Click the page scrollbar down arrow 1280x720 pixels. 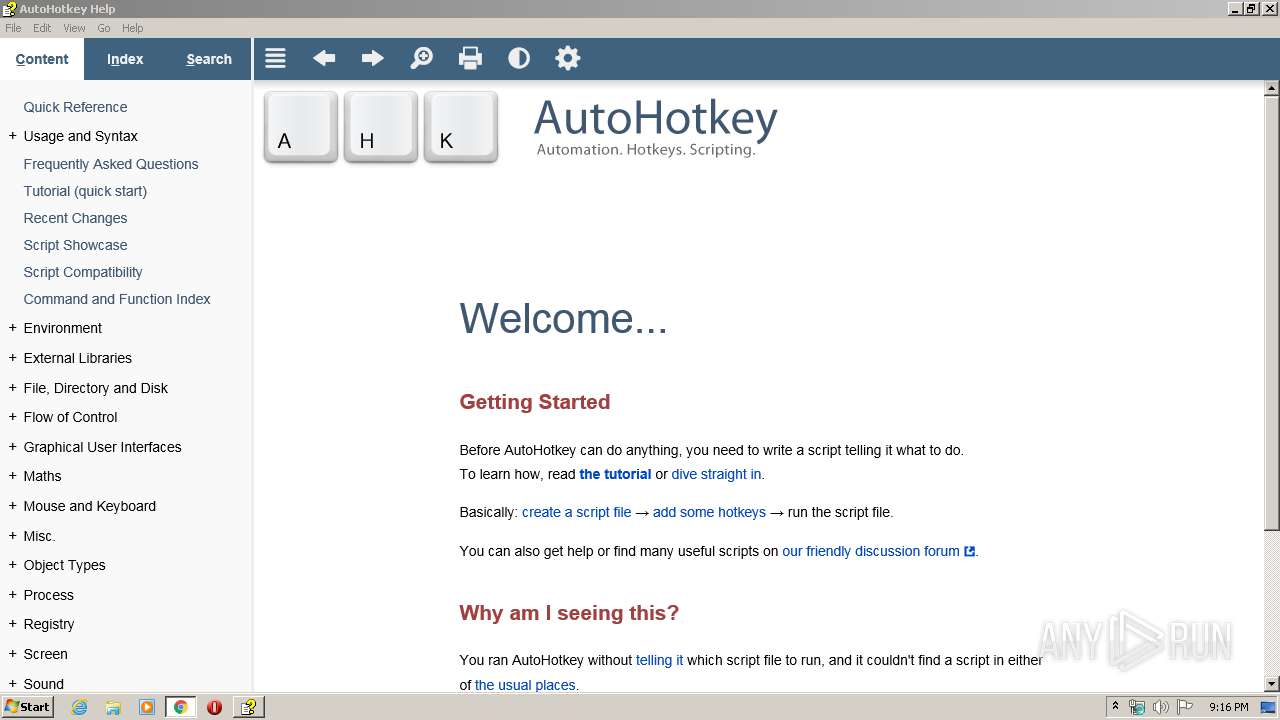pos(1272,684)
